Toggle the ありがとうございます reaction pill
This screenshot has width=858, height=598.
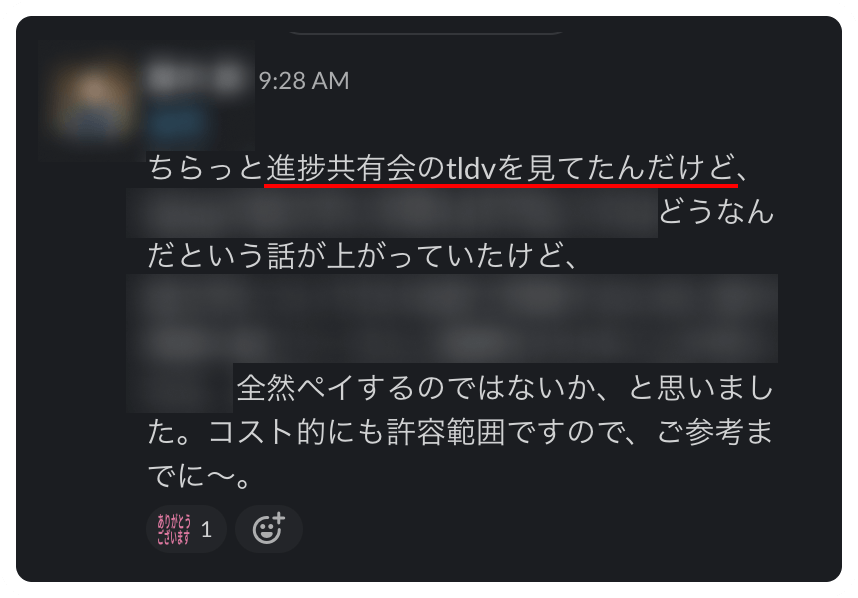tap(186, 529)
